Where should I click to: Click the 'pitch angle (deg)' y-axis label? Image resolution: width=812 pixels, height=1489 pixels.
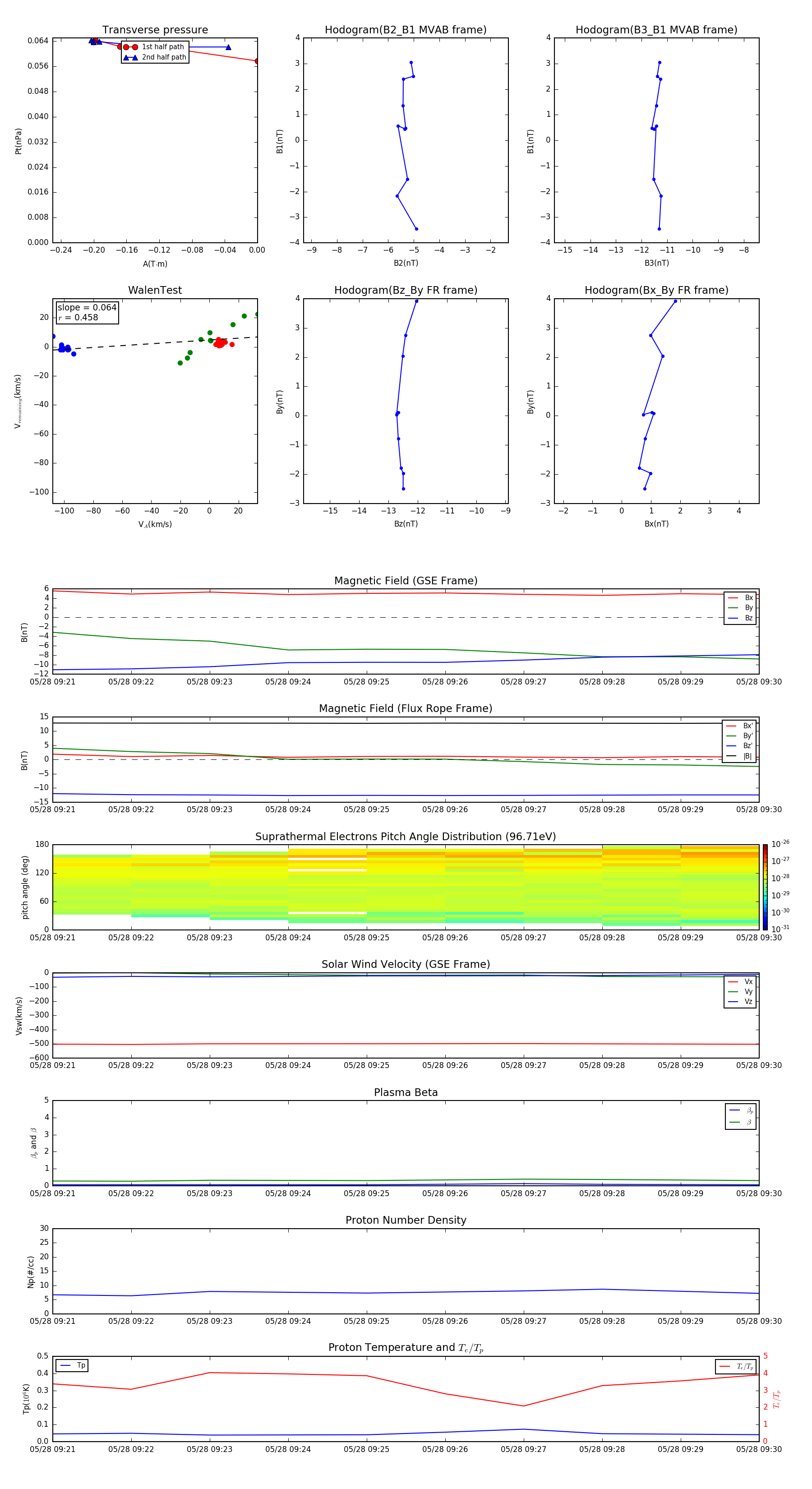pos(25,887)
